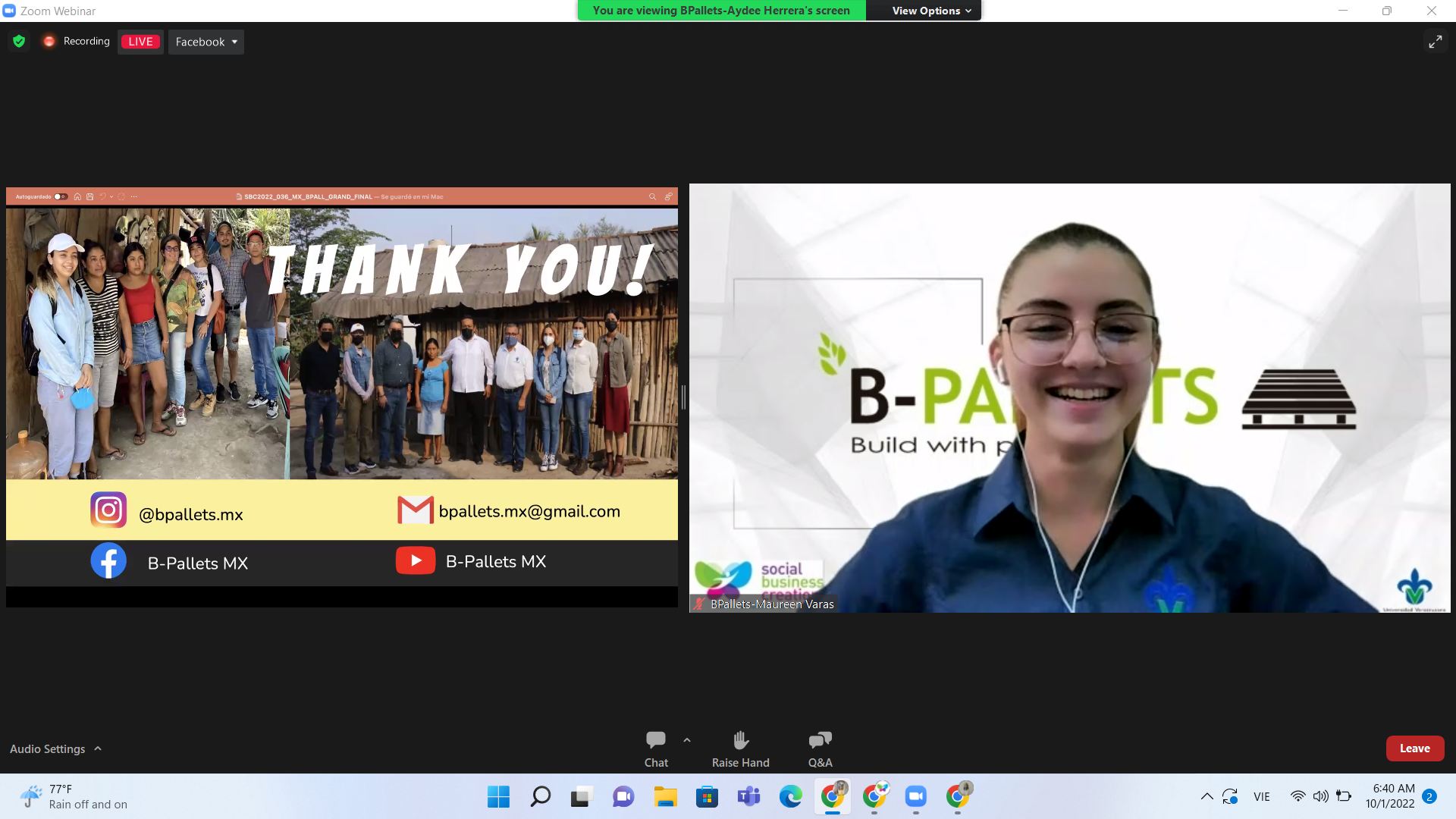Open Wi-Fi network settings in the tray
Image resolution: width=1456 pixels, height=819 pixels.
1298,796
